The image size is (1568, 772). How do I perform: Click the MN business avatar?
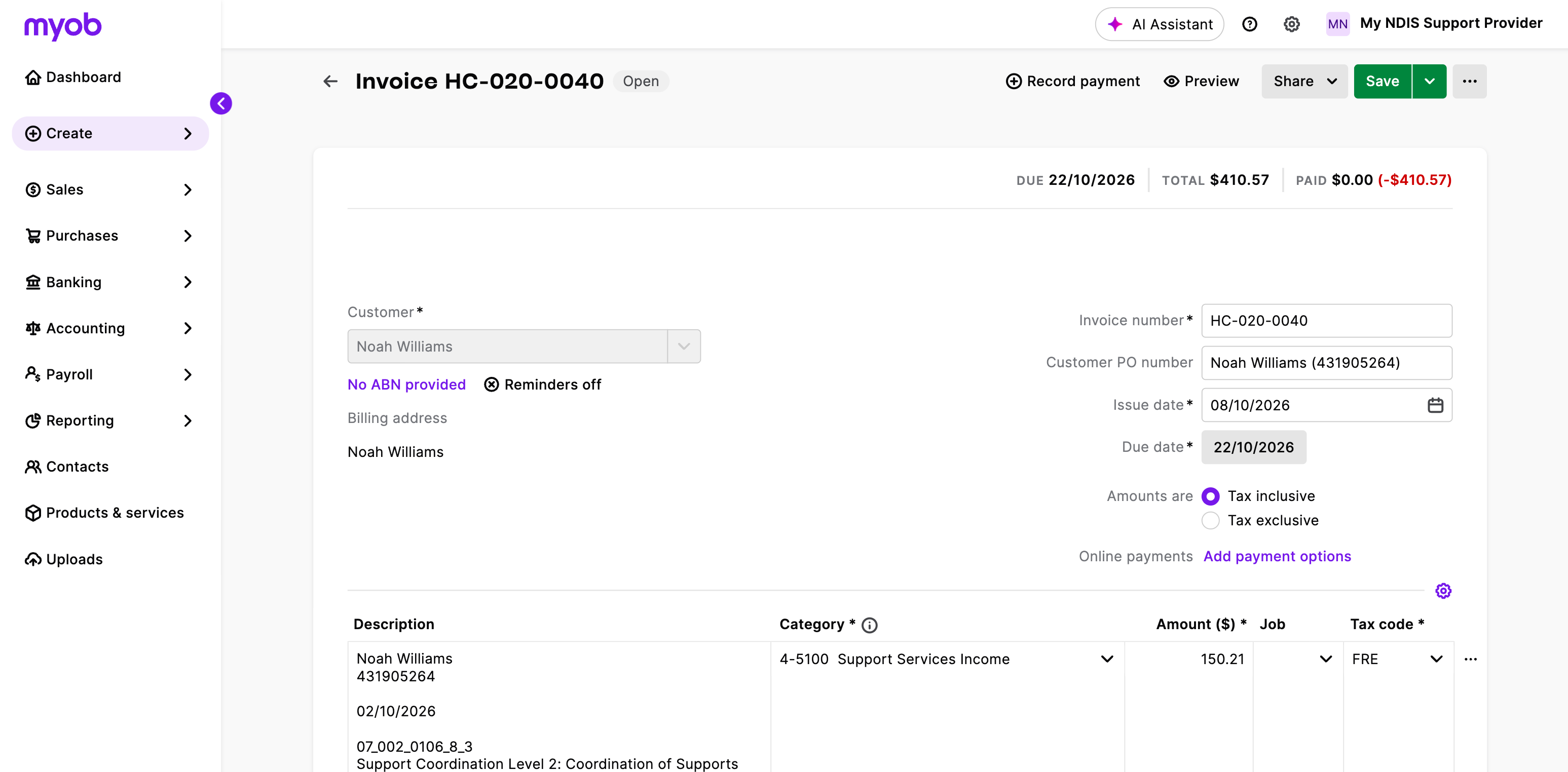(x=1337, y=24)
